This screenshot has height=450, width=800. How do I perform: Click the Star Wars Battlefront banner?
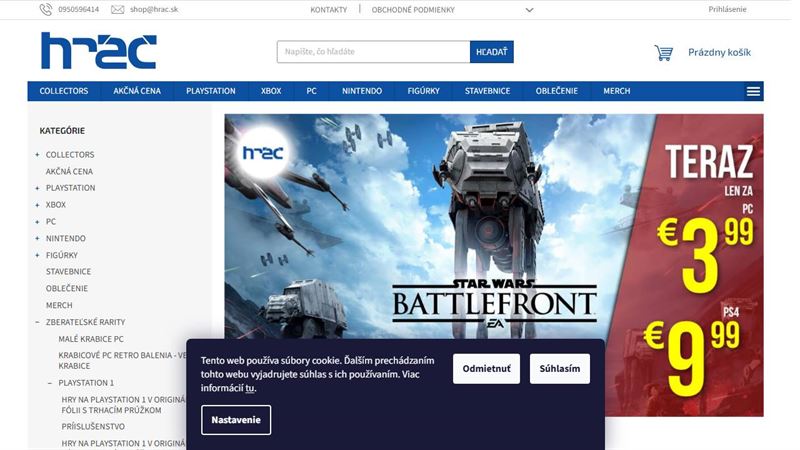coord(494,265)
